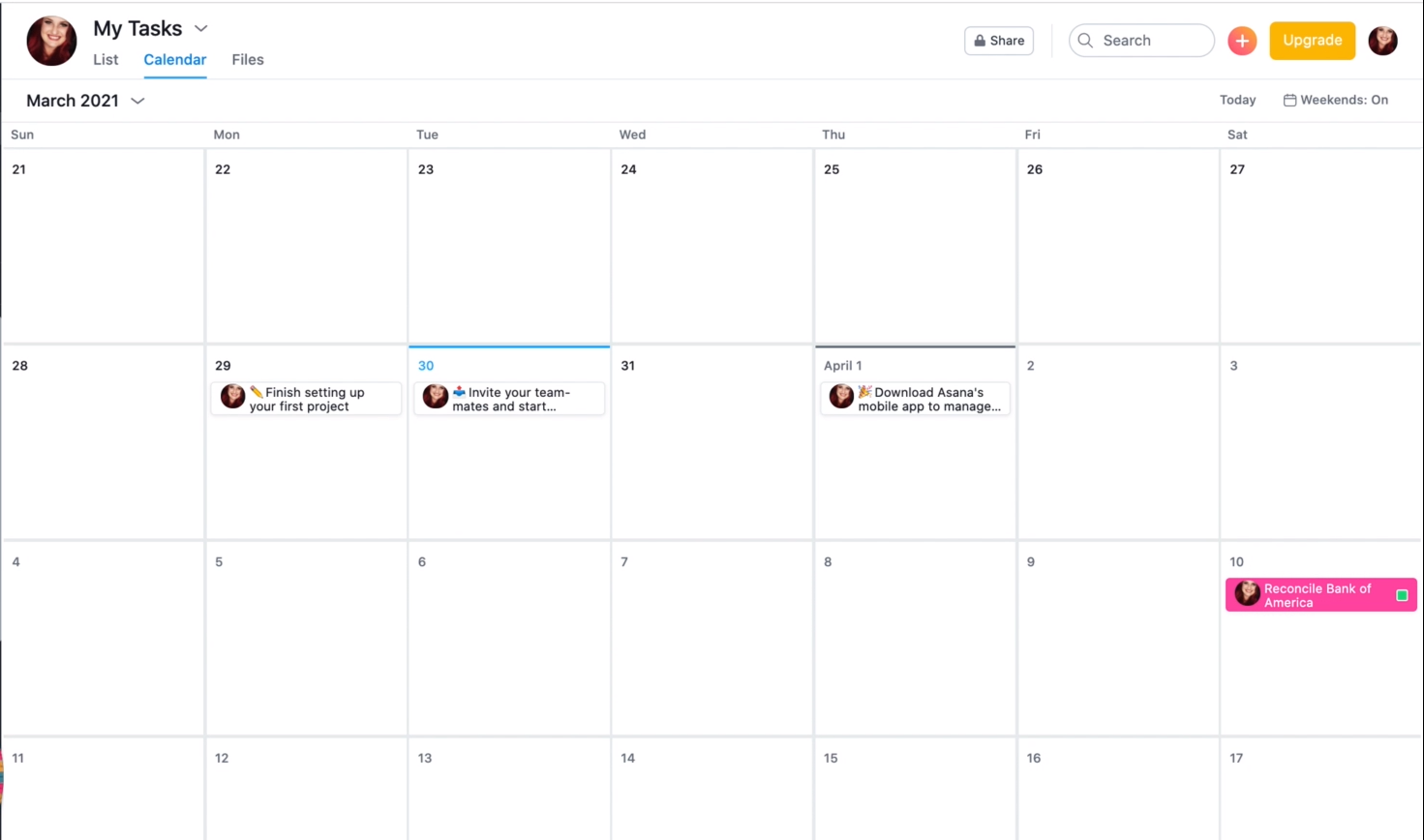The image size is (1424, 840).
Task: Click inside the Search field
Action: (x=1142, y=40)
